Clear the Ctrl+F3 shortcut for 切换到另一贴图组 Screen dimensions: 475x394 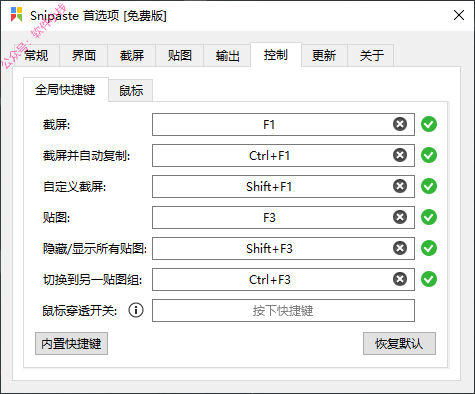click(400, 279)
